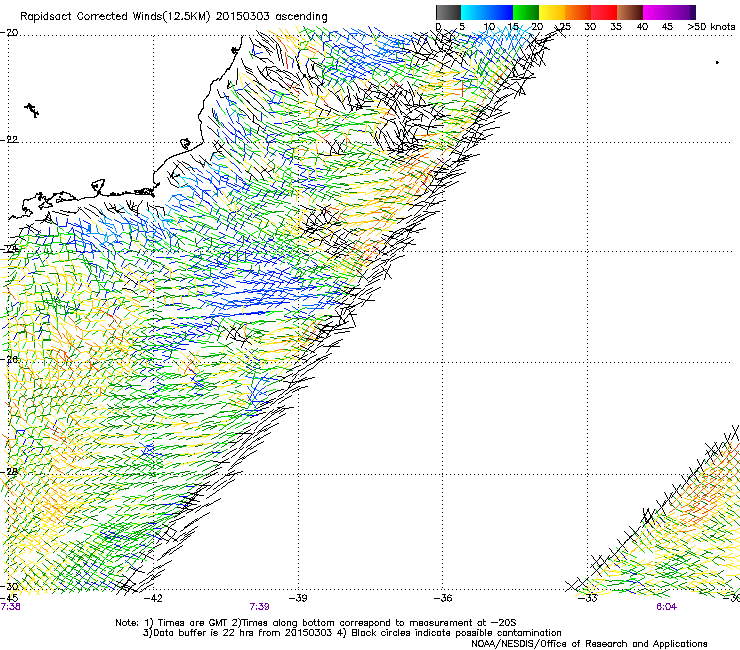Click the latitude label '-22' on the left axis
The width and height of the screenshot is (740, 650).
point(9,140)
